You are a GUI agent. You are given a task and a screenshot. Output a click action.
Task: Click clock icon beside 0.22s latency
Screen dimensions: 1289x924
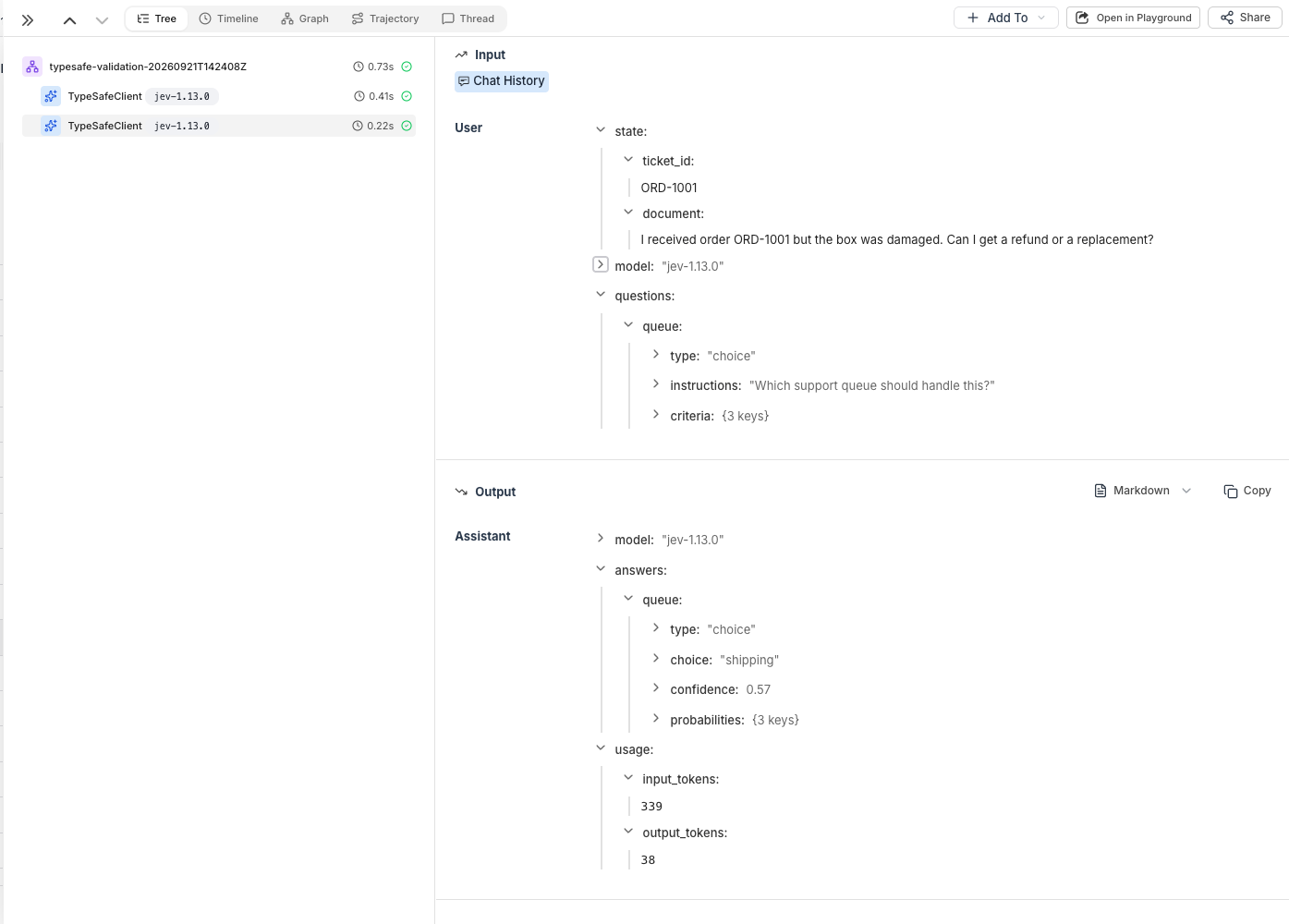(x=358, y=126)
